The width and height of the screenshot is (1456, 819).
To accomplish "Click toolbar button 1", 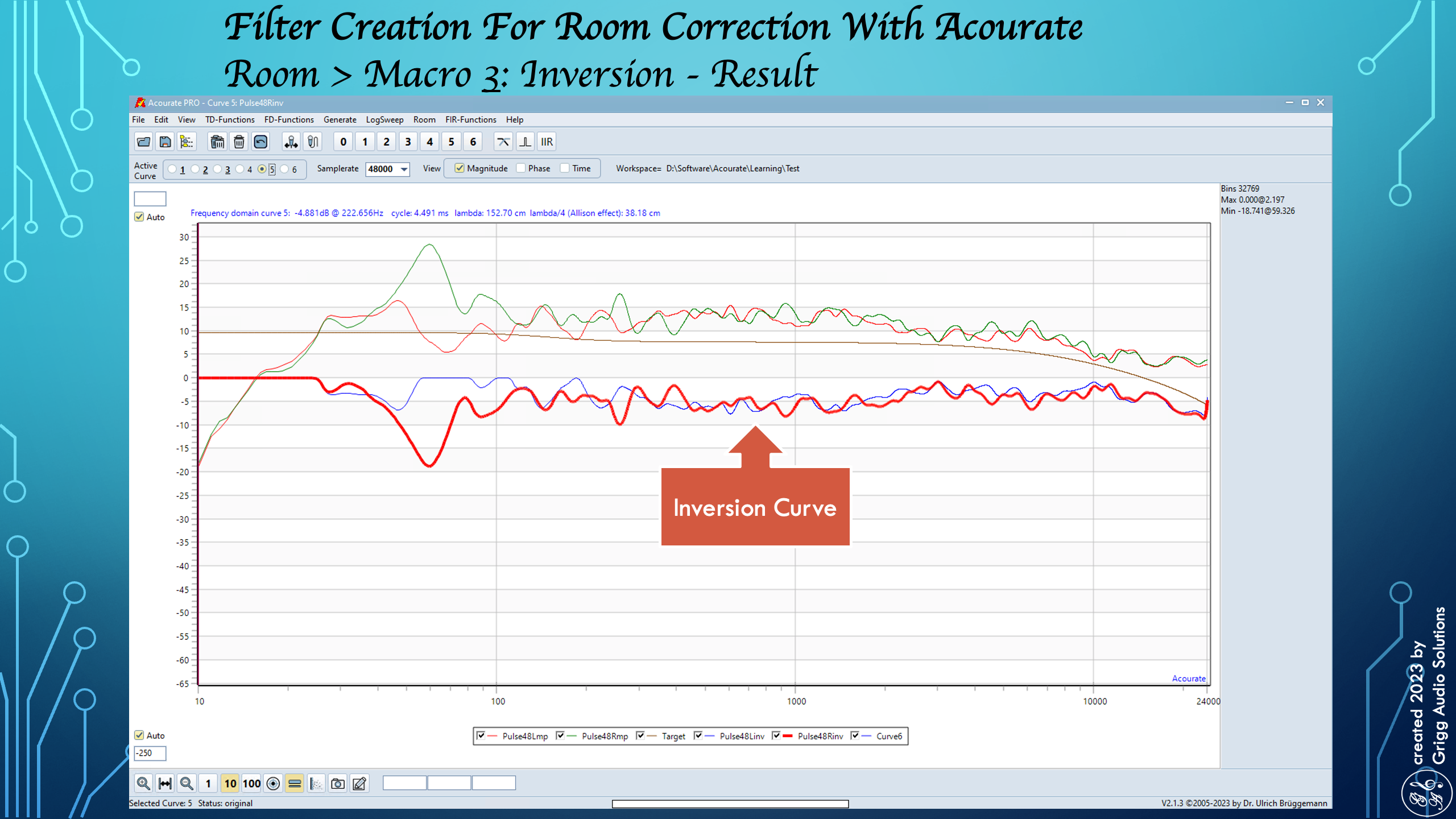I will click(x=365, y=142).
